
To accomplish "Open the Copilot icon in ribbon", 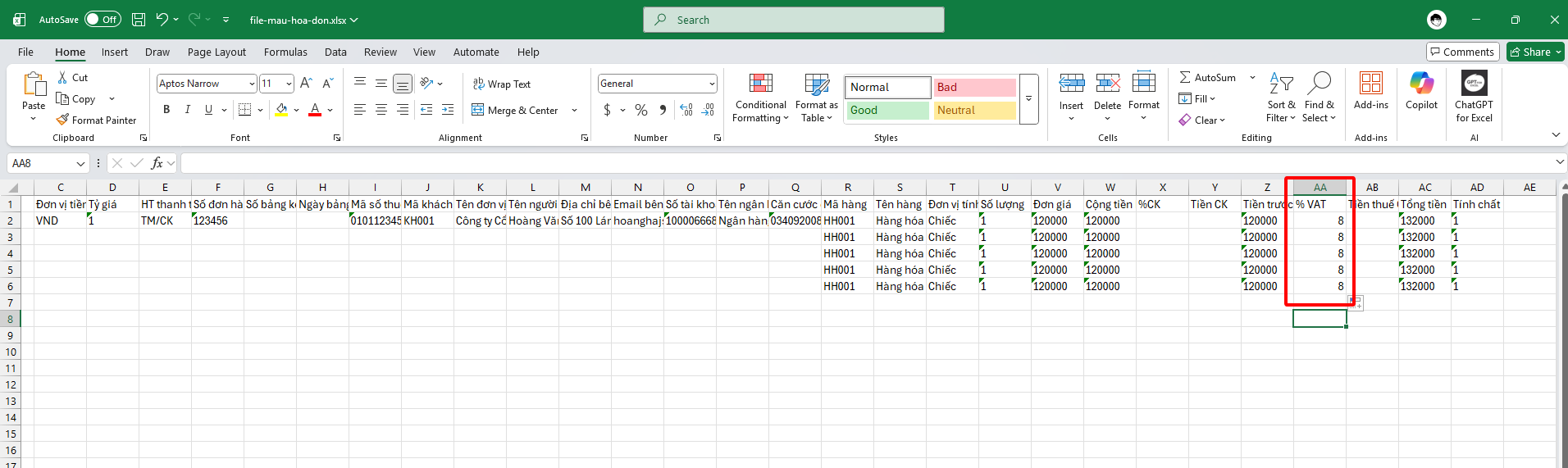I will [1421, 84].
